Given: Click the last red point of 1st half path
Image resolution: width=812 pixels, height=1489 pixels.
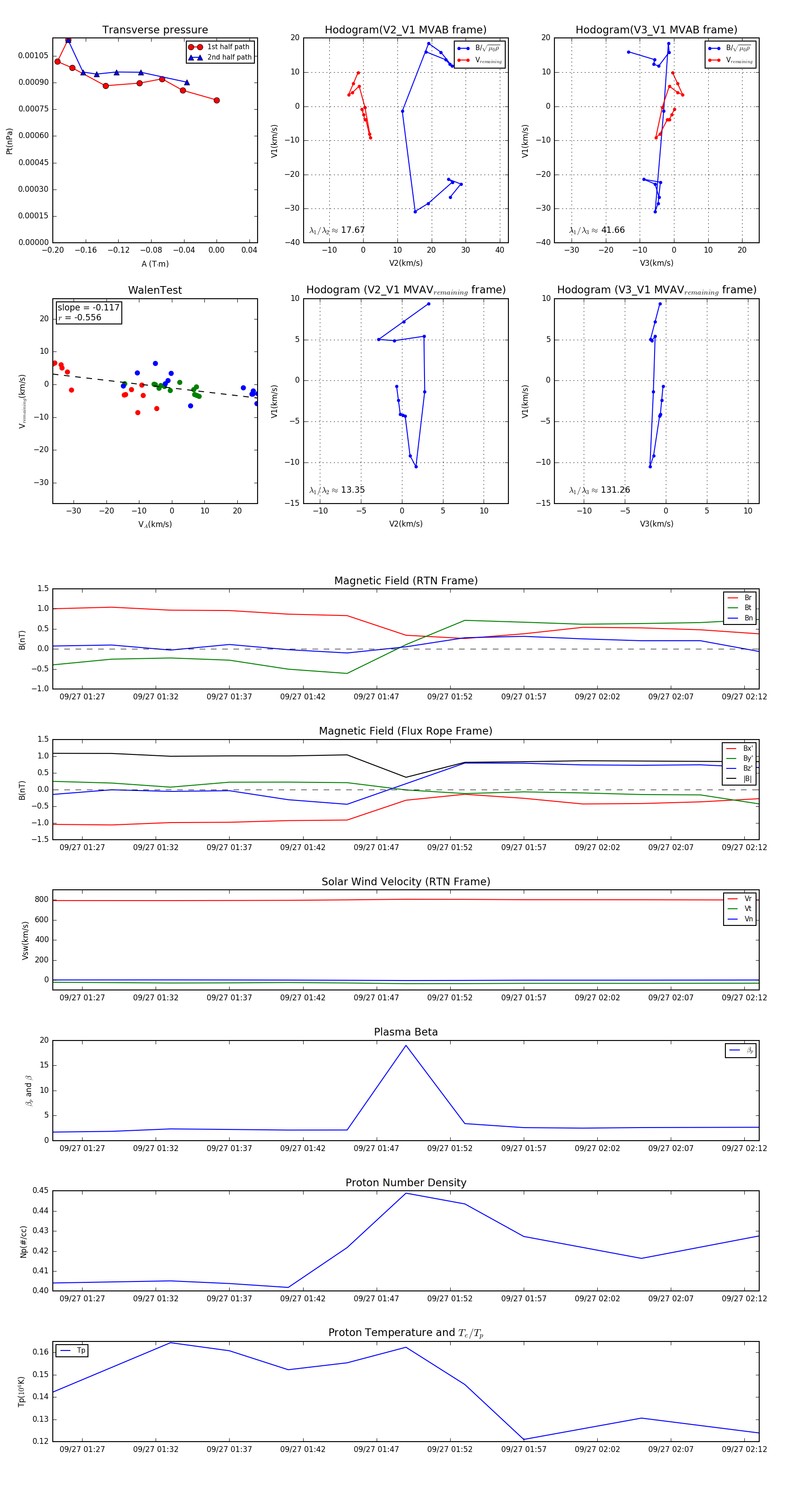Looking at the screenshot, I should click(x=217, y=101).
